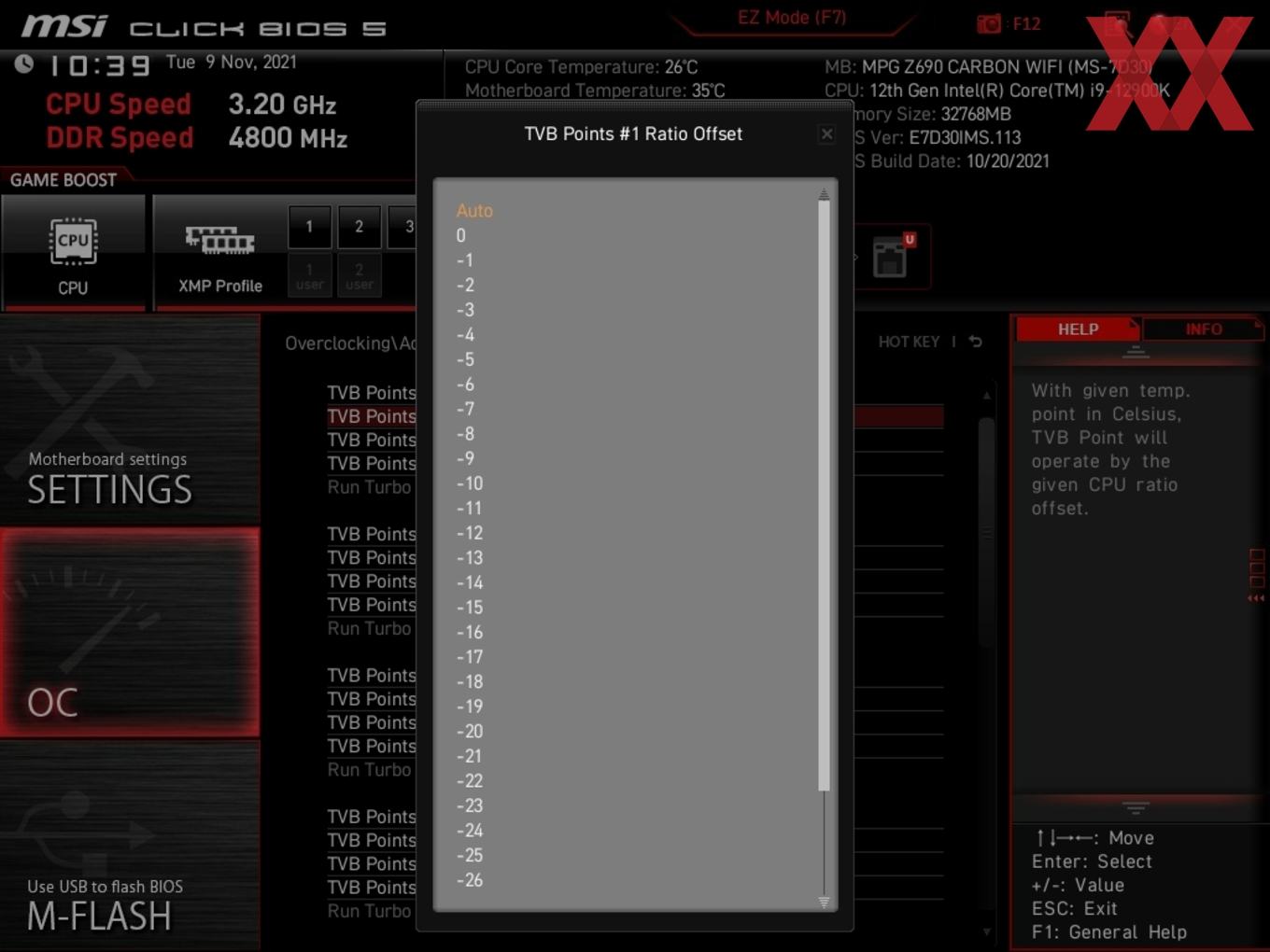Select offset value -22
The image size is (1270, 952).
click(470, 781)
